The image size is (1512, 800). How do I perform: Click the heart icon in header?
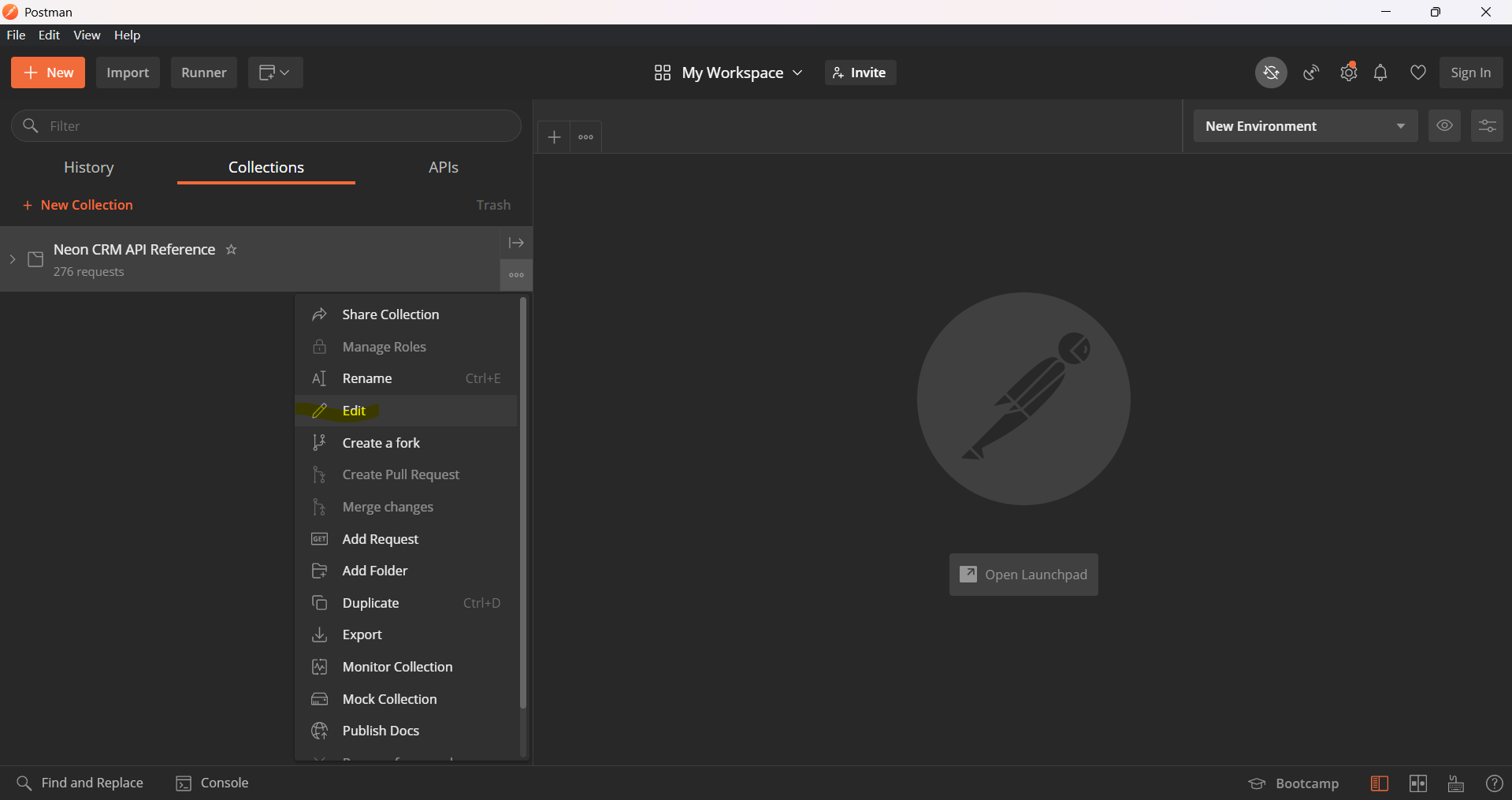(x=1418, y=73)
